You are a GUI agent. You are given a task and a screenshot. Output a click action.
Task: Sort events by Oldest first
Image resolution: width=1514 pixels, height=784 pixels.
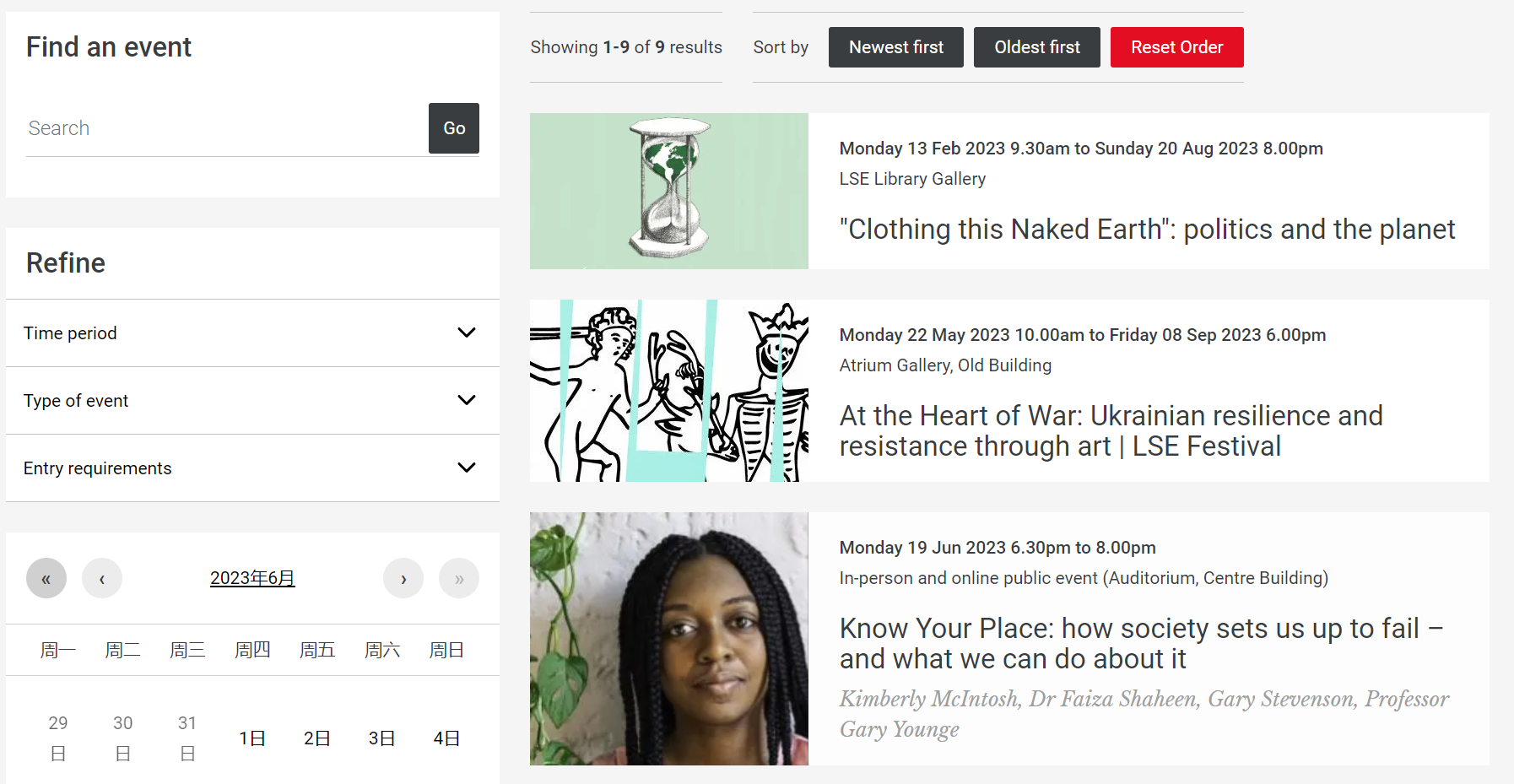tap(1037, 47)
